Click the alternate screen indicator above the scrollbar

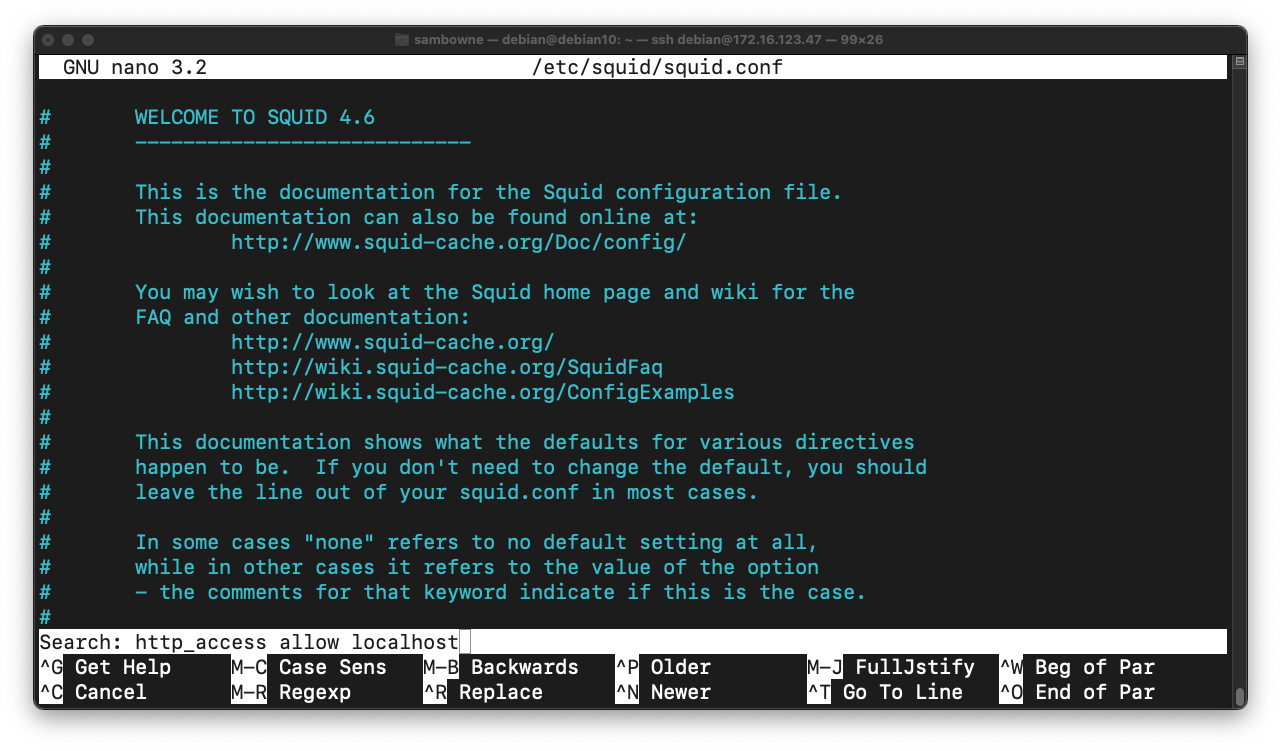(x=1239, y=62)
